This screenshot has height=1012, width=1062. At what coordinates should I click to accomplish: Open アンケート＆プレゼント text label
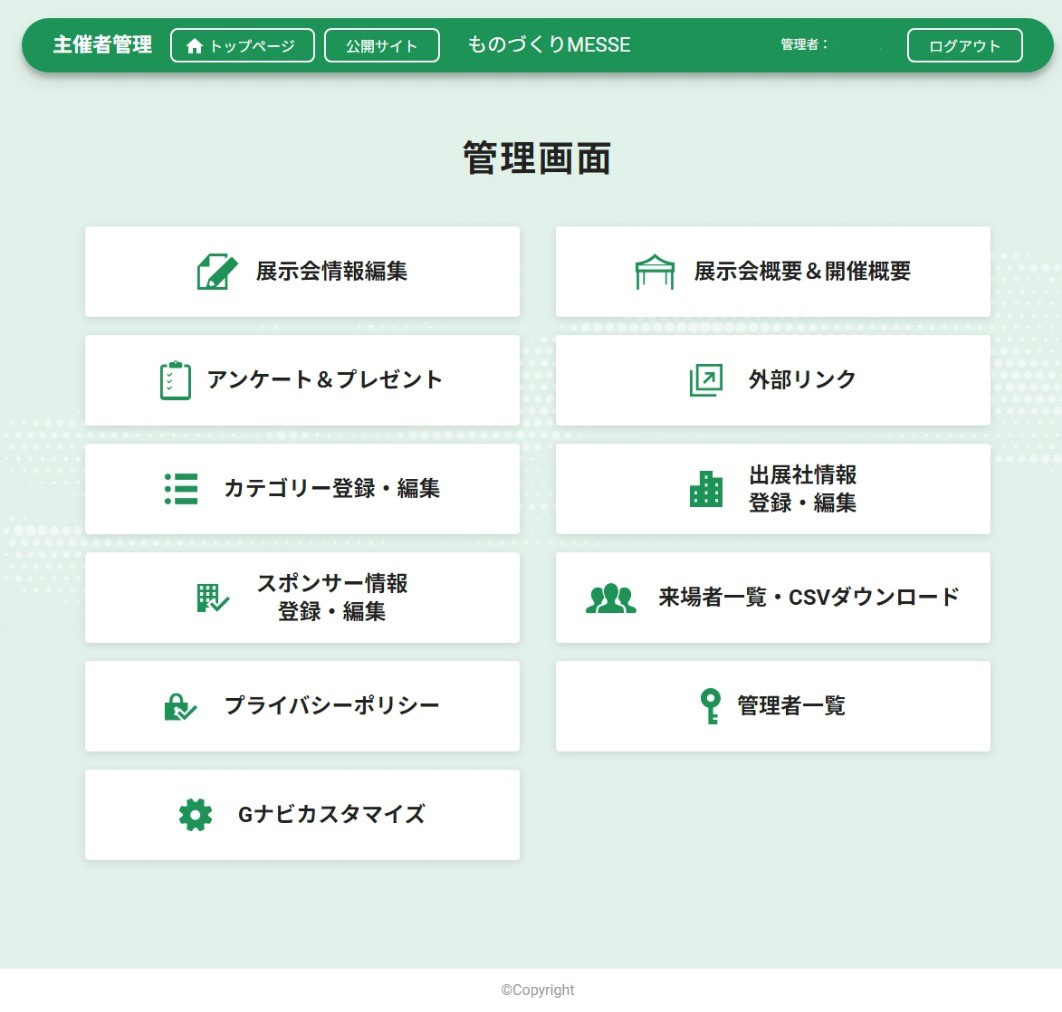pyautogui.click(x=324, y=379)
